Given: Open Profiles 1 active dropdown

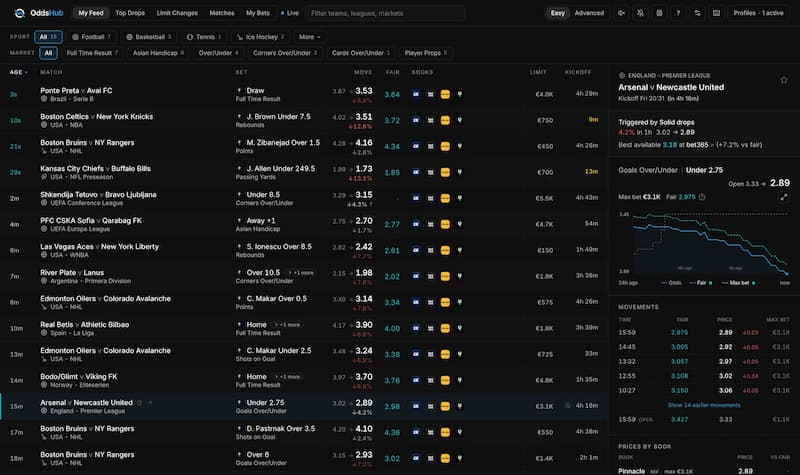Looking at the screenshot, I should click(x=758, y=13).
